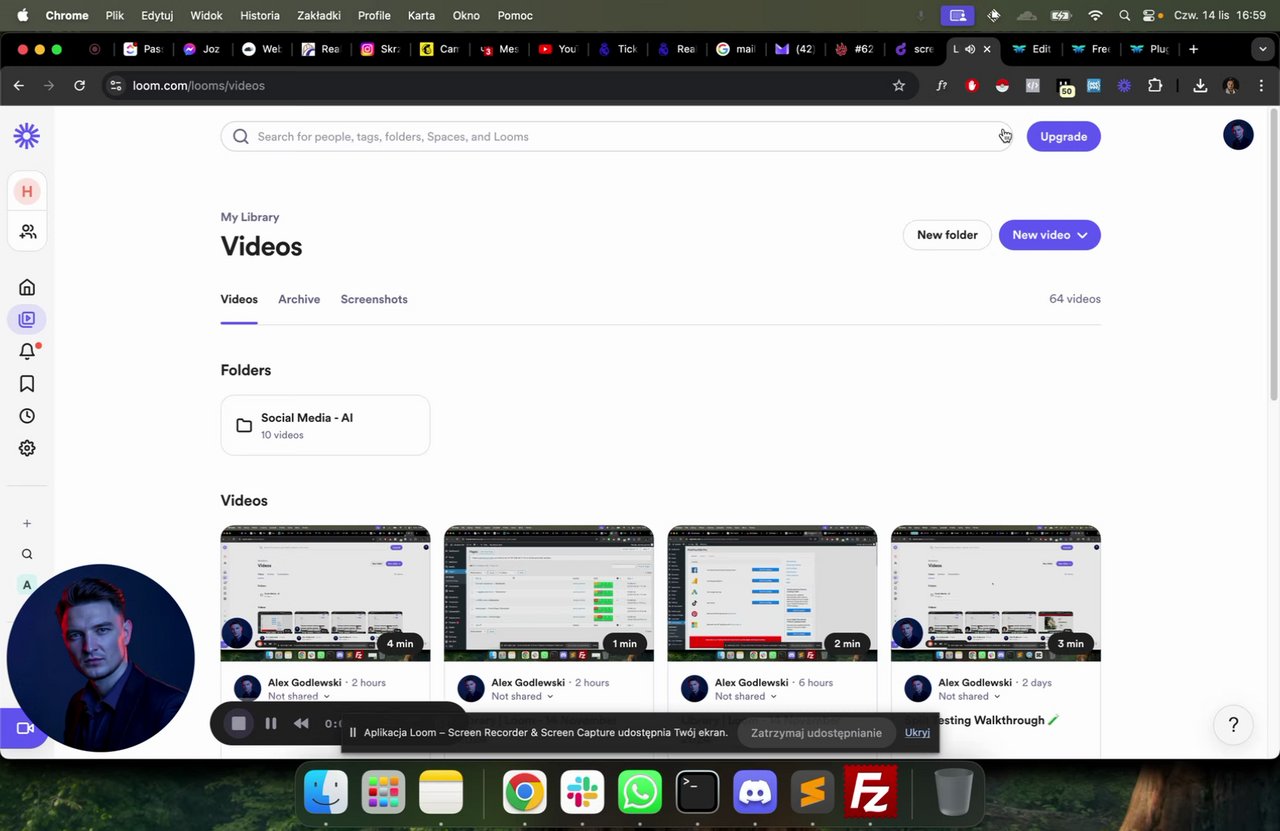Open Discord from the Dock
The width and height of the screenshot is (1280, 831).
point(755,793)
